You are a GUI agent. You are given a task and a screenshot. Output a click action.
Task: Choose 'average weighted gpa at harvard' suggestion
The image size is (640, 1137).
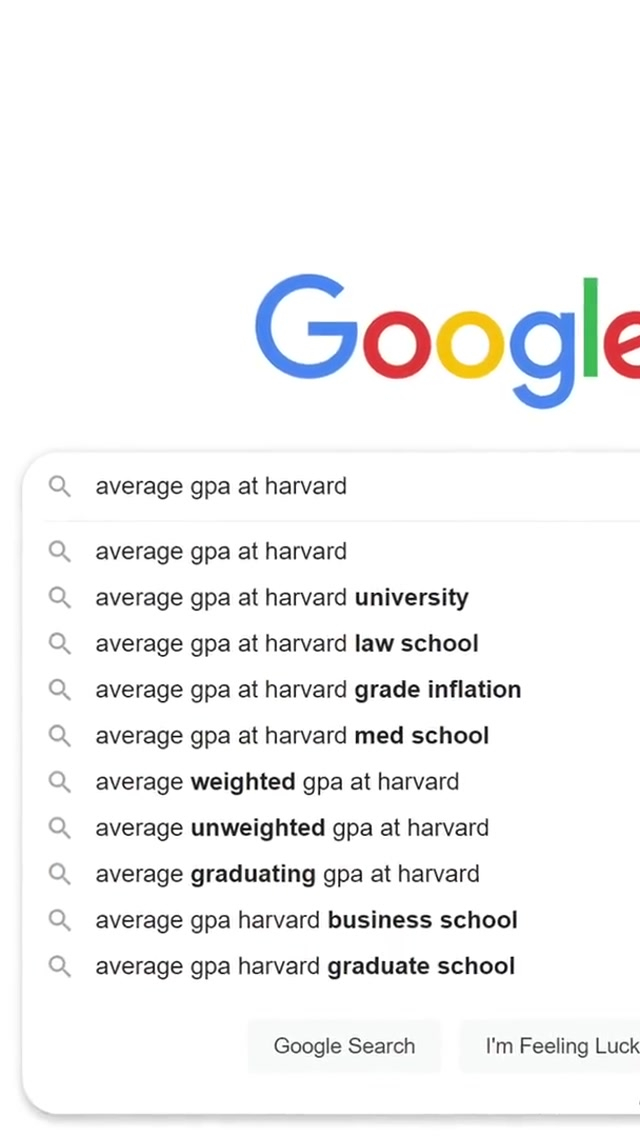pos(277,782)
